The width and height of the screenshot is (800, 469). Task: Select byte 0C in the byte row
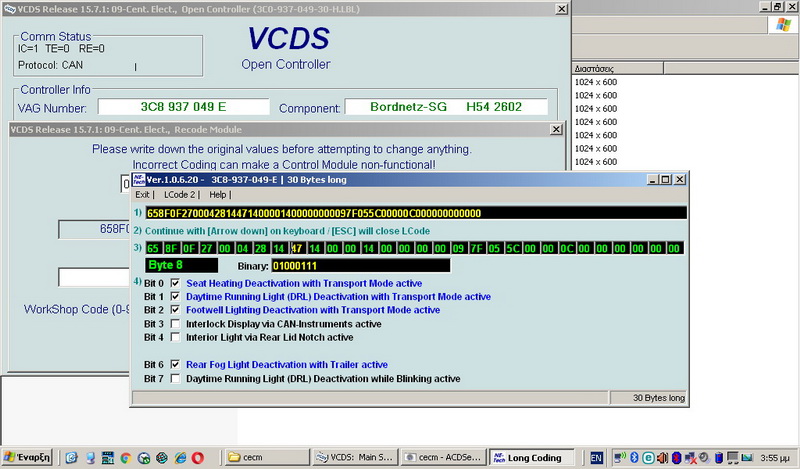[566, 249]
